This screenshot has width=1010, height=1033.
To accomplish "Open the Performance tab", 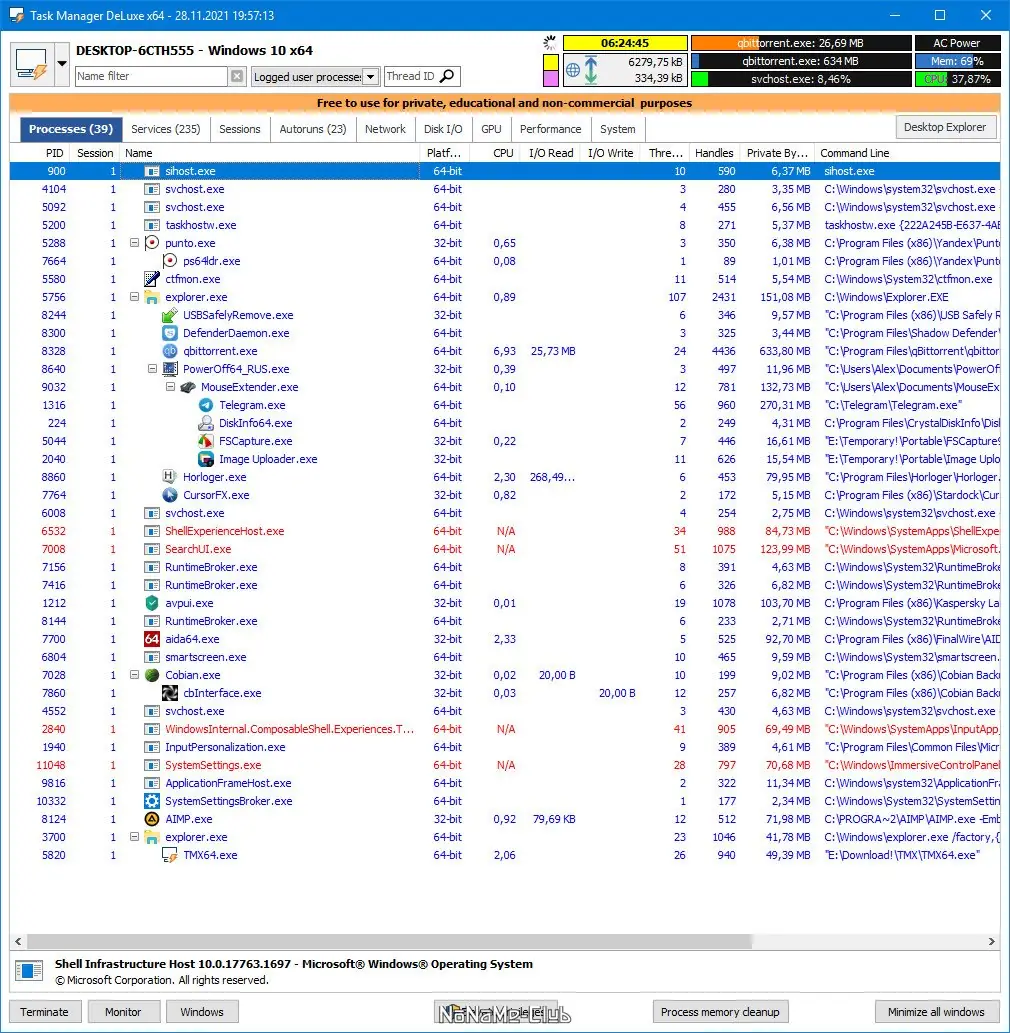I will tap(551, 129).
